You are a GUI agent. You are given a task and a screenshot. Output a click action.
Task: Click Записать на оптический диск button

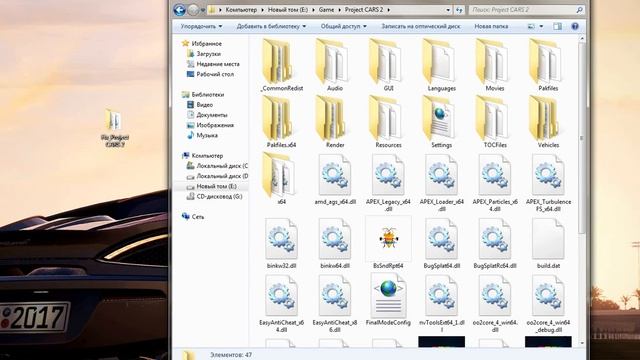click(420, 26)
